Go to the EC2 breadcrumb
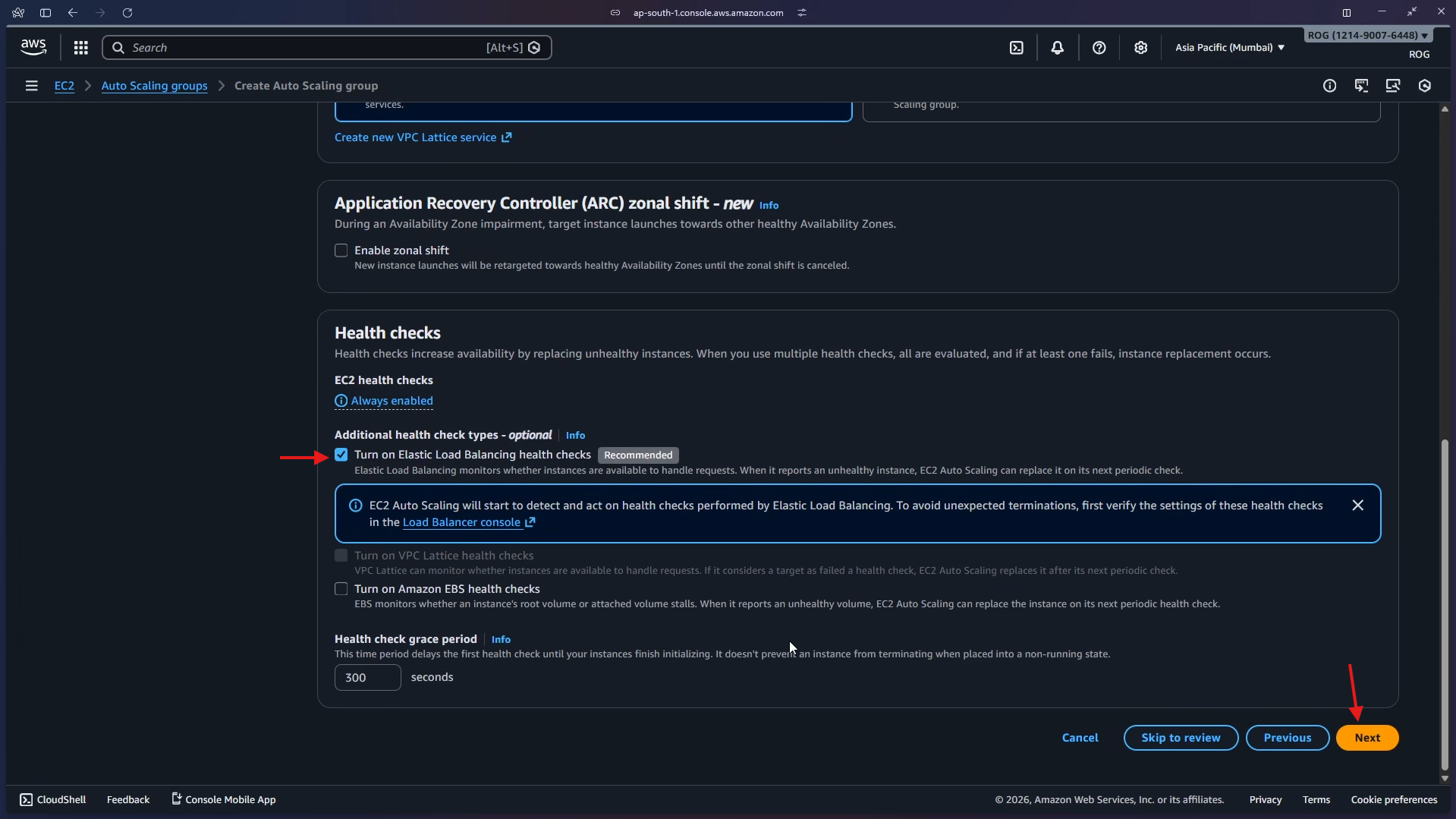1456x819 pixels. tap(64, 86)
